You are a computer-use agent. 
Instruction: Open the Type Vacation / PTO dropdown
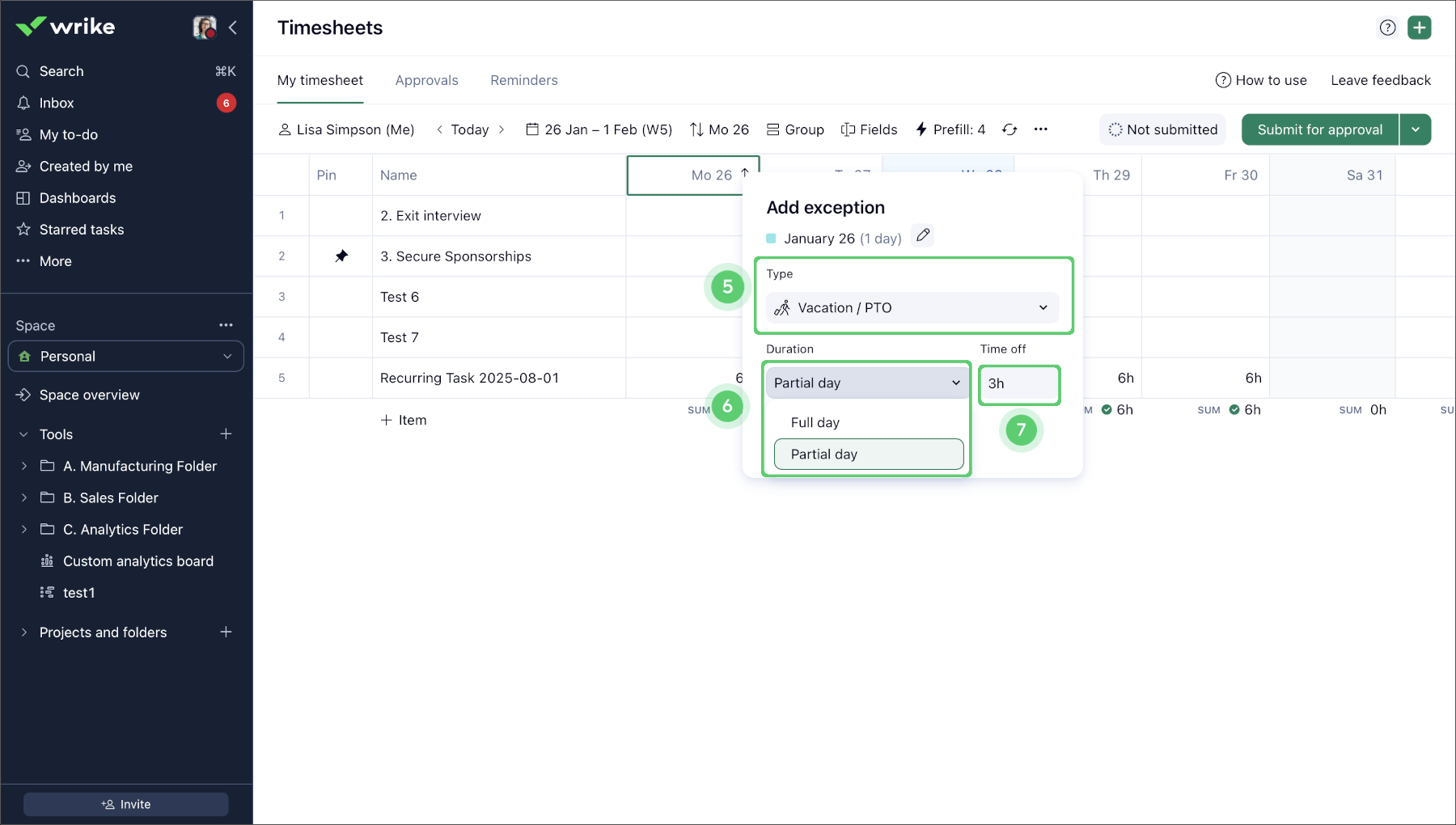coord(912,308)
